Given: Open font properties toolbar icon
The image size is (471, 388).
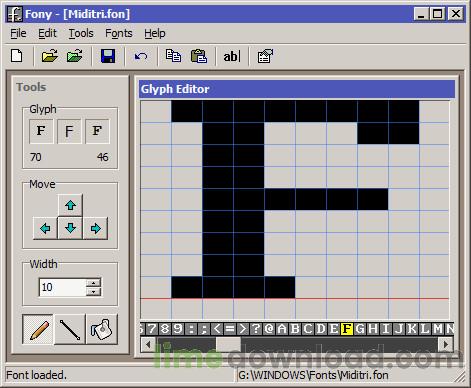Looking at the screenshot, I should 265,56.
